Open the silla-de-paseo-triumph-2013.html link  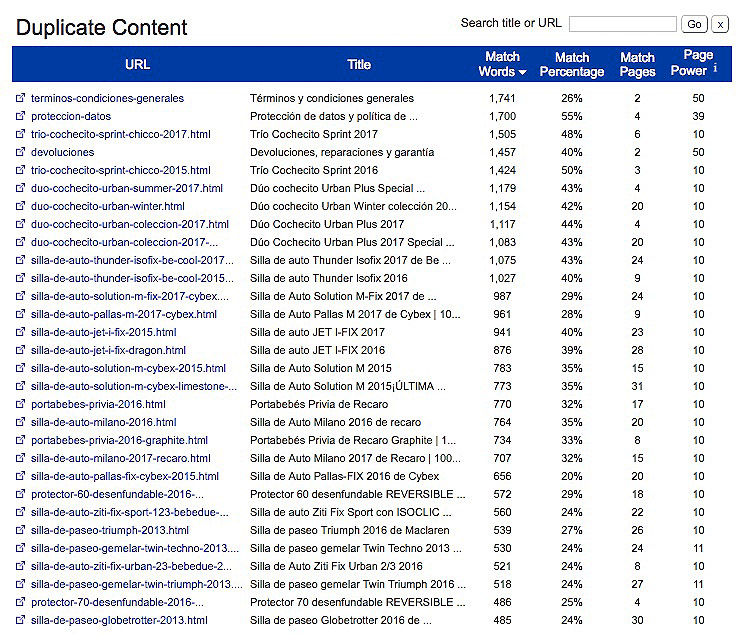[x=110, y=530]
